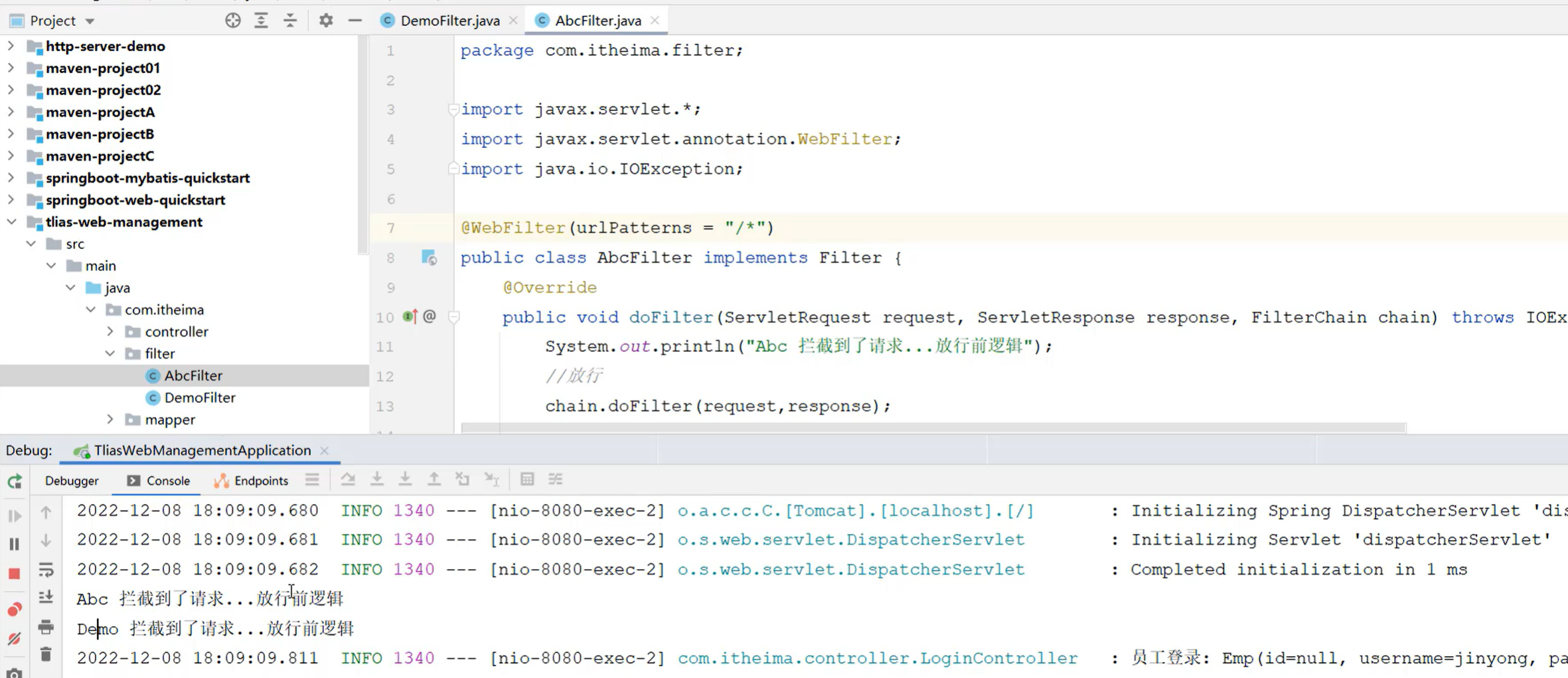Hide the Project tool window

pos(355,21)
